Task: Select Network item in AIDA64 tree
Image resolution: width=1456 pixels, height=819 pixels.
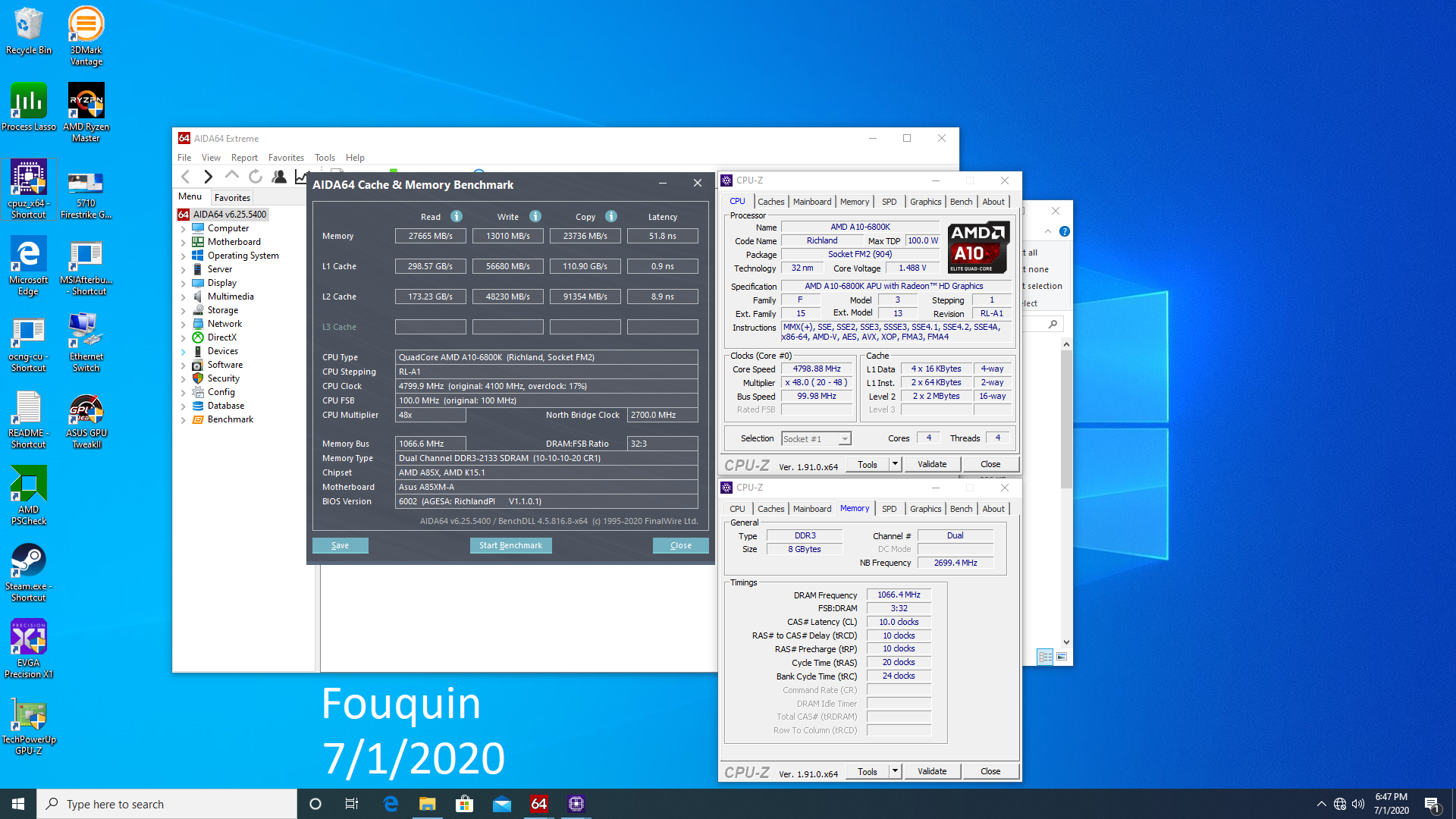Action: 224,324
